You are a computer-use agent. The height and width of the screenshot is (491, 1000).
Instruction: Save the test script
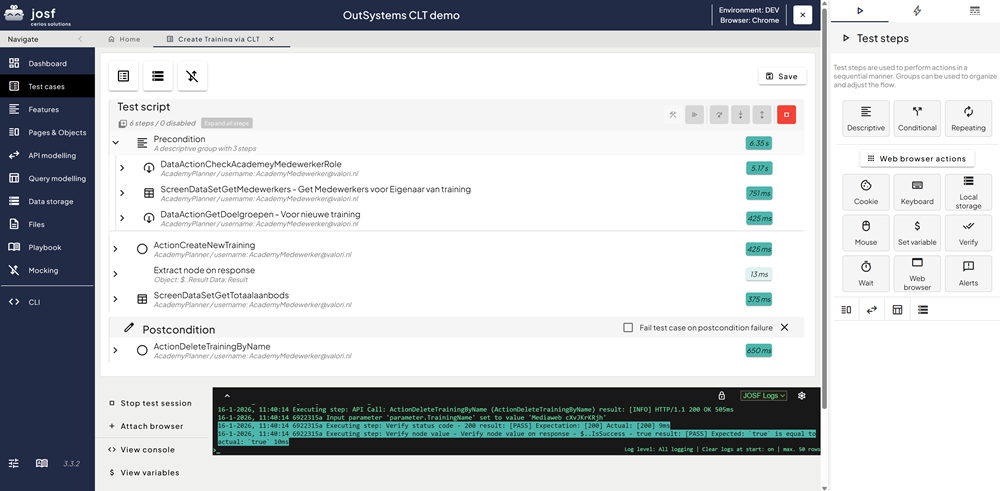click(x=782, y=76)
